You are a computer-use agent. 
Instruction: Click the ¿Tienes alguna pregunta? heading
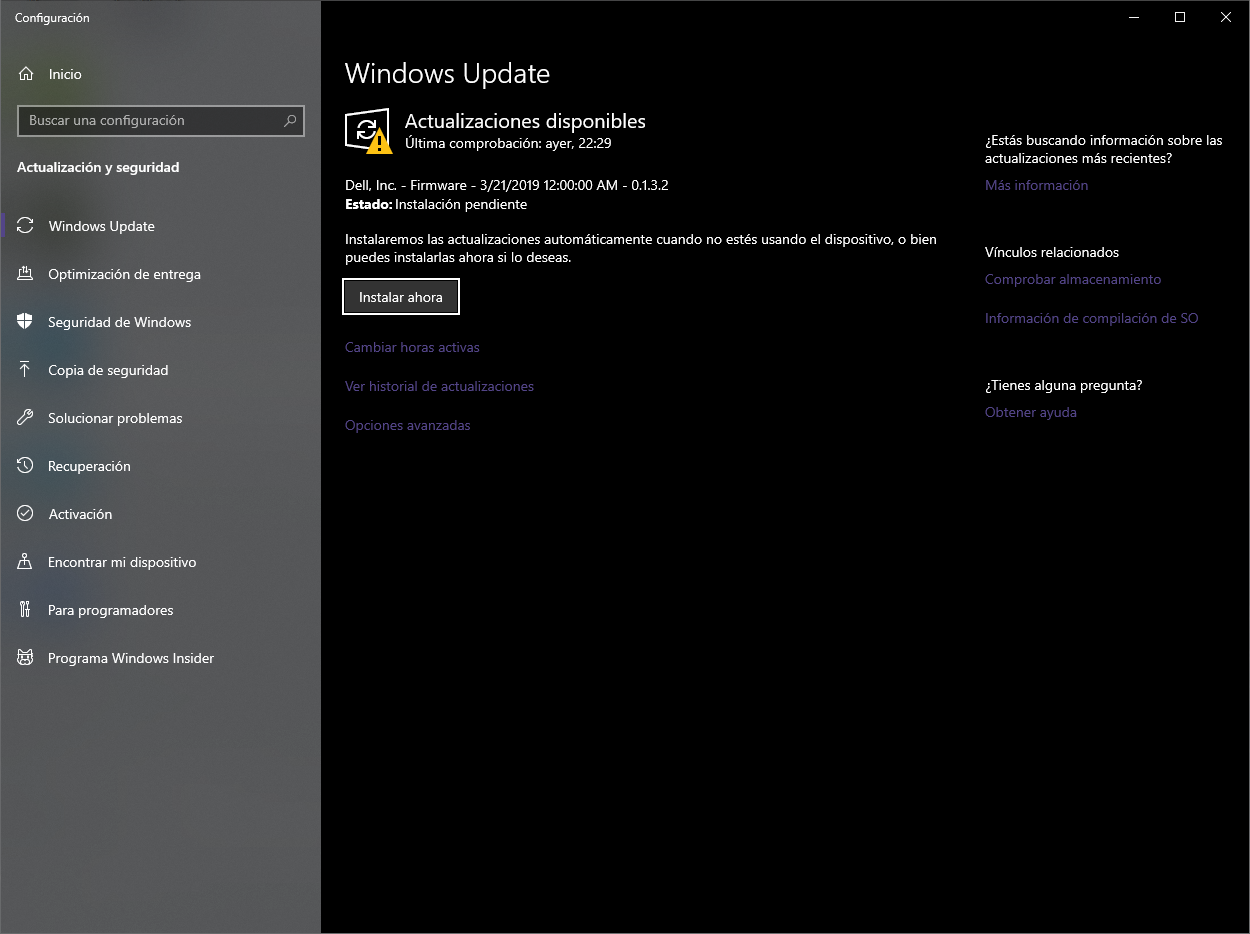(x=1063, y=385)
